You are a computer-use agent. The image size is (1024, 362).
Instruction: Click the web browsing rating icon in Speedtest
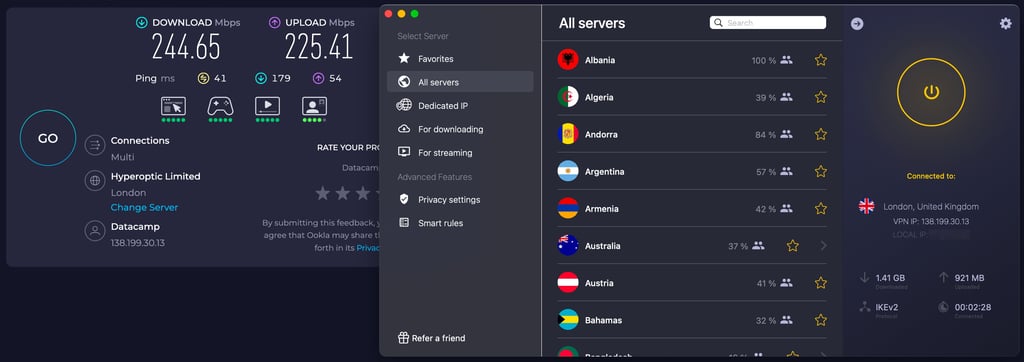(173, 106)
